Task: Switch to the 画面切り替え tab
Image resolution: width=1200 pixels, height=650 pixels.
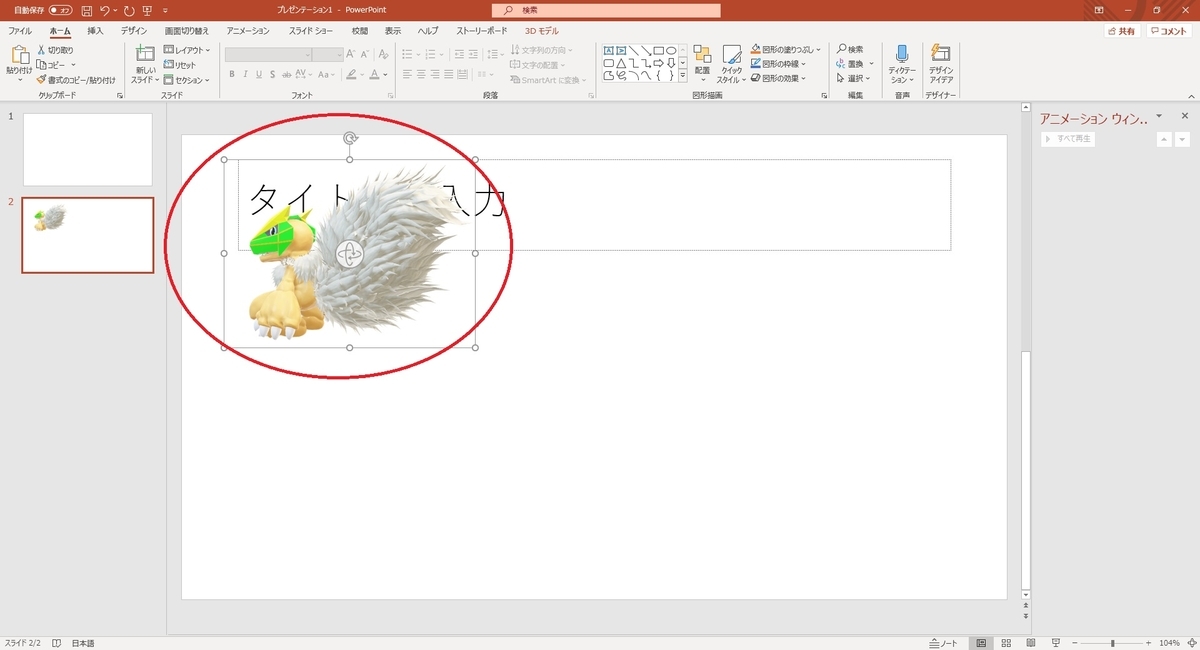Action: (x=187, y=31)
